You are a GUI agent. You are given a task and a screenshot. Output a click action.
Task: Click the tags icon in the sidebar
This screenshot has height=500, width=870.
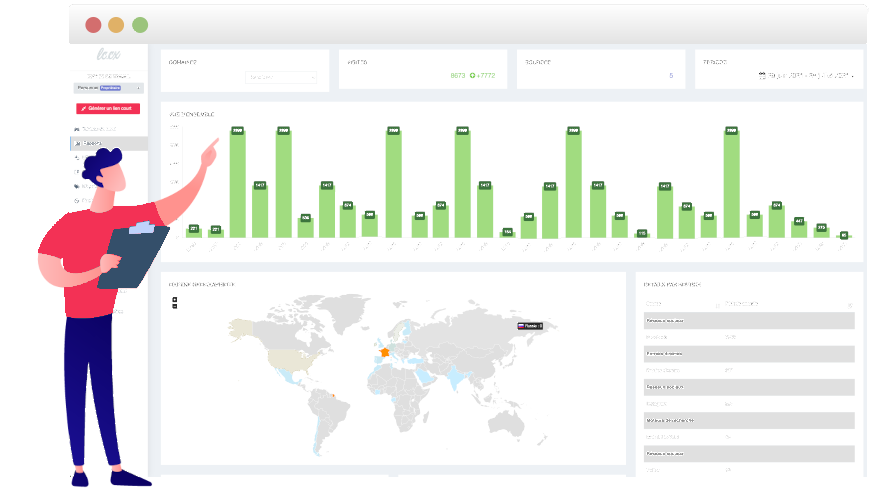pos(77,186)
